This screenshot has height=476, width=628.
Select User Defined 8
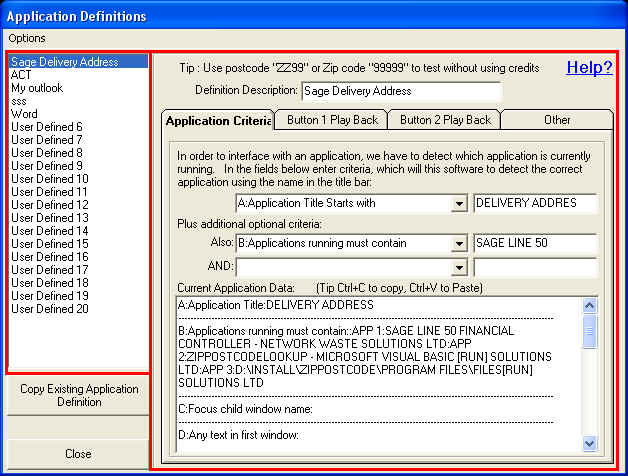(x=78, y=153)
